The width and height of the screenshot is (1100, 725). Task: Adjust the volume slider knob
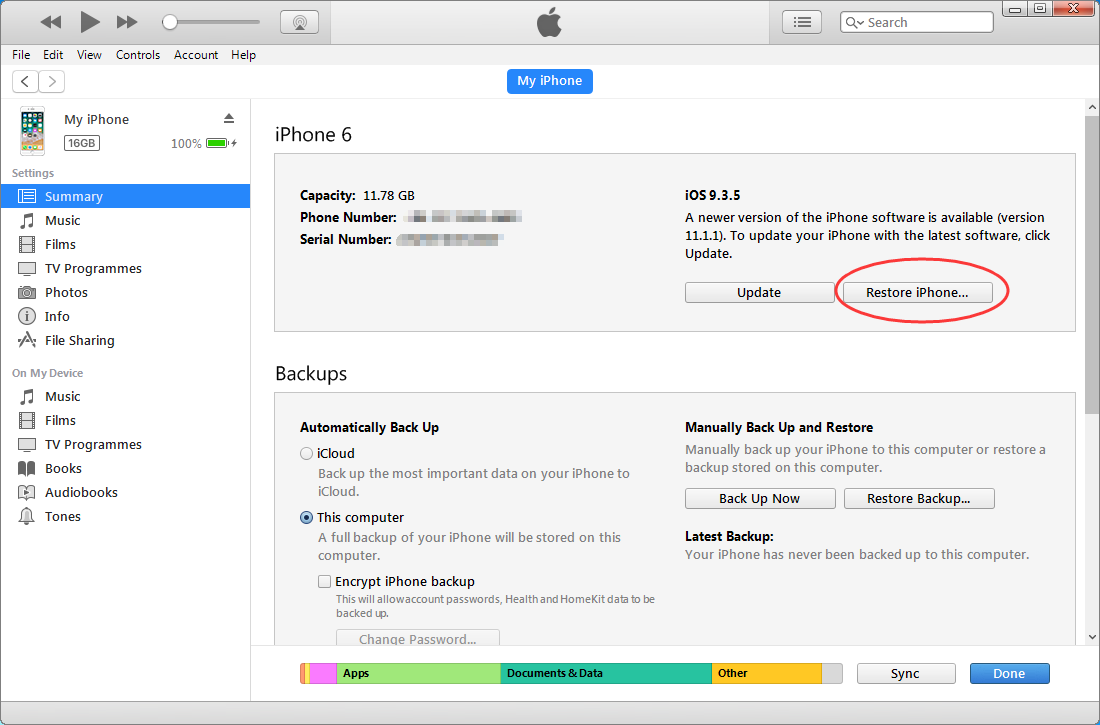coord(169,22)
